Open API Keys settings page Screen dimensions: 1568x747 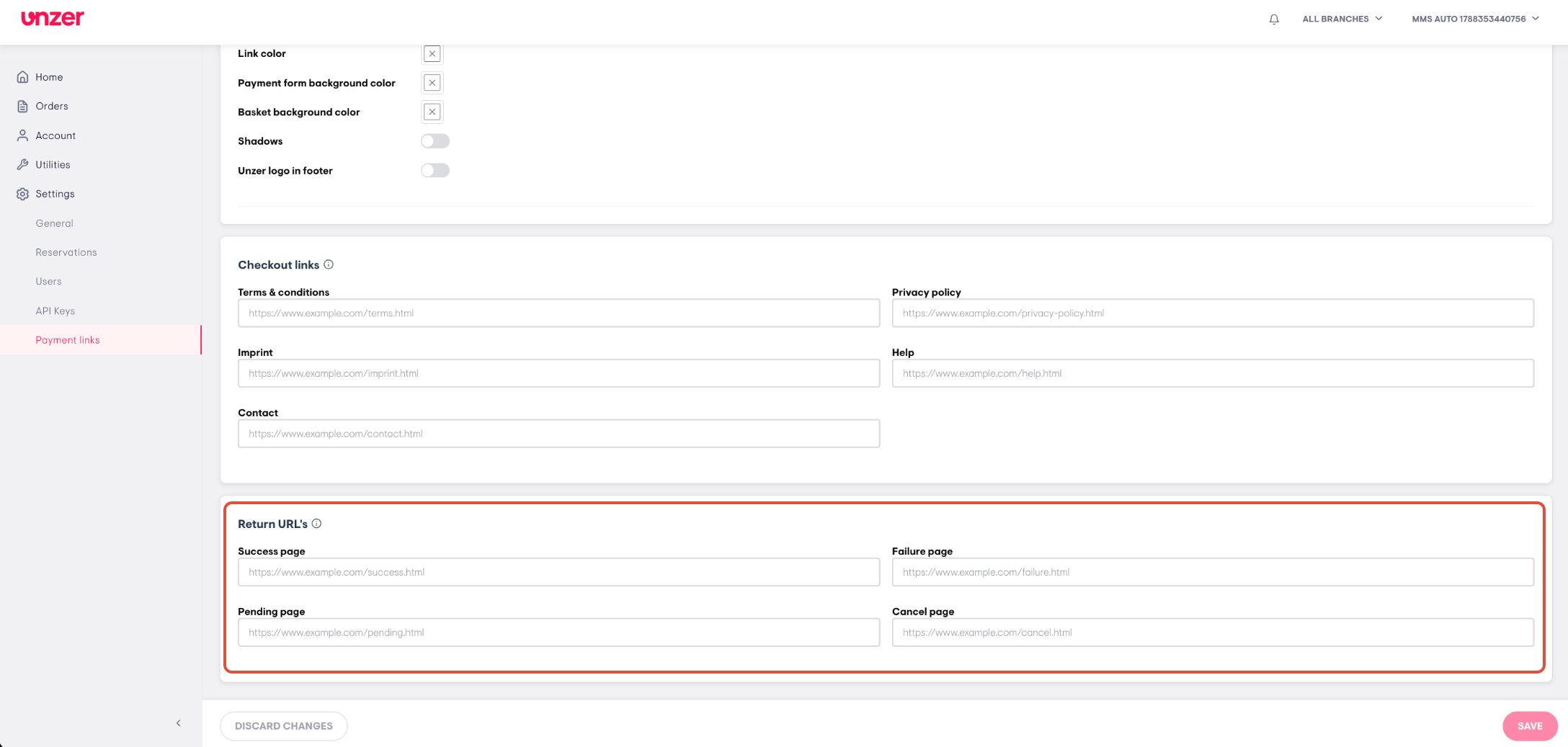click(55, 311)
